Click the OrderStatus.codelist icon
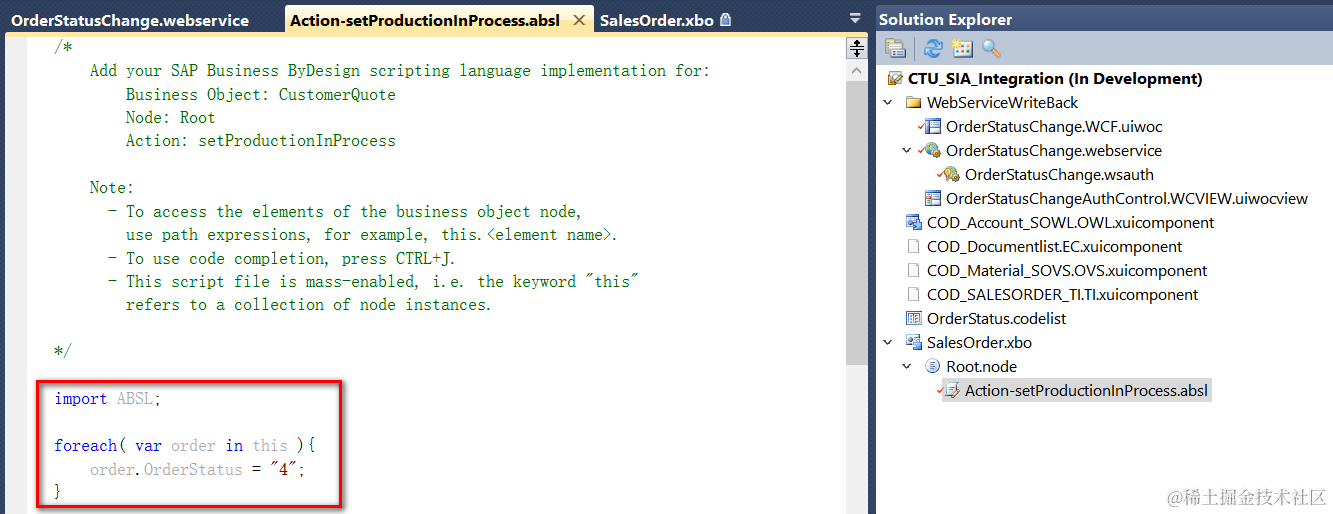Viewport: 1333px width, 514px height. (x=913, y=318)
